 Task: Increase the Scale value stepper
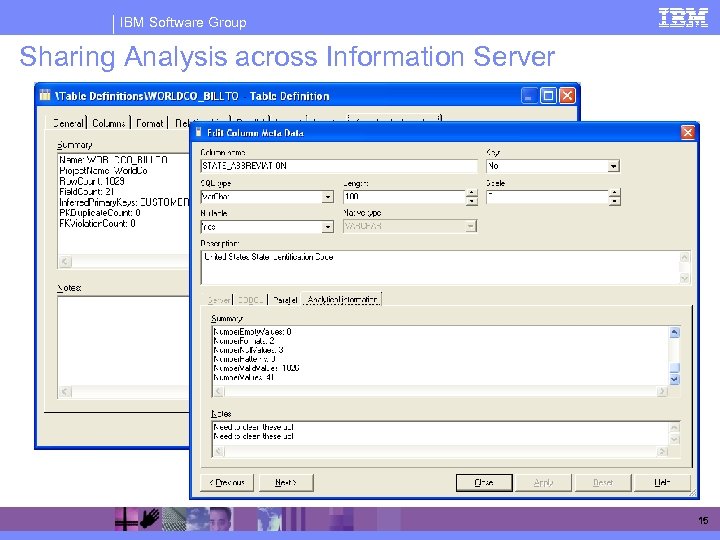click(615, 193)
